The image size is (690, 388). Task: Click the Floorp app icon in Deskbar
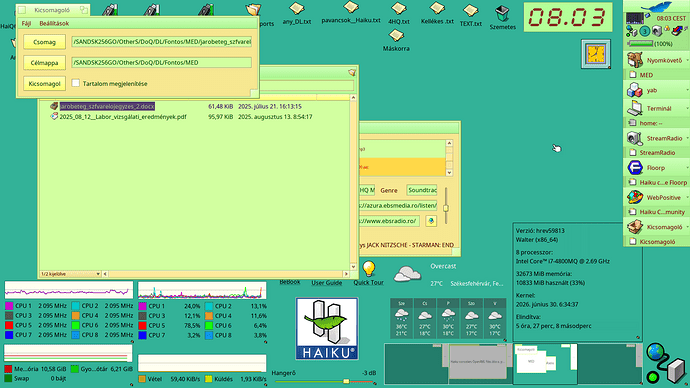coord(635,168)
